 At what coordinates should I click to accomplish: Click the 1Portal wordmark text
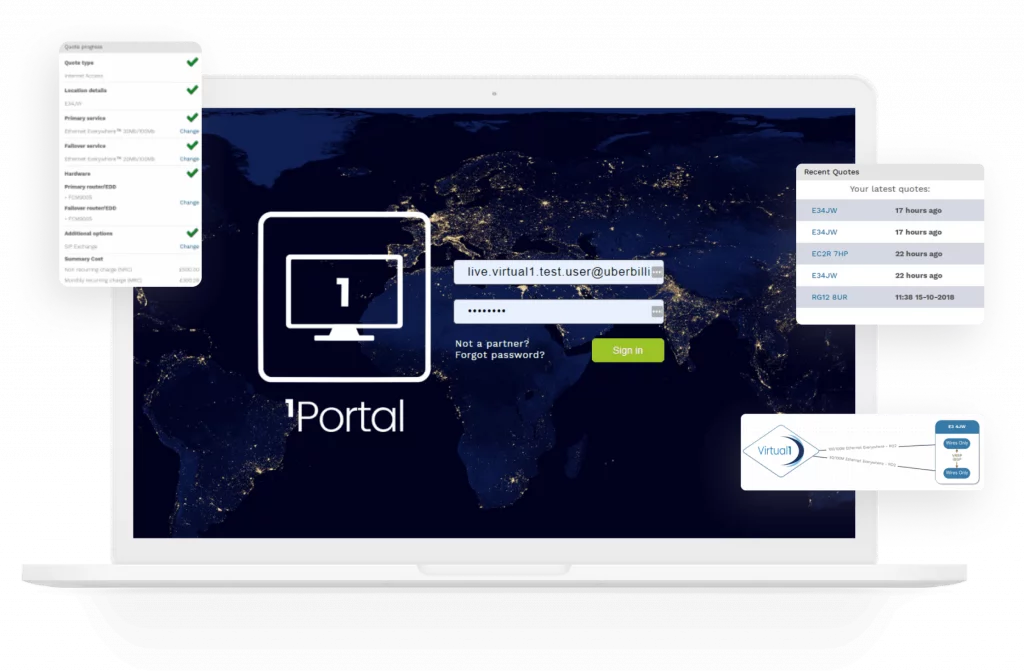click(x=345, y=416)
